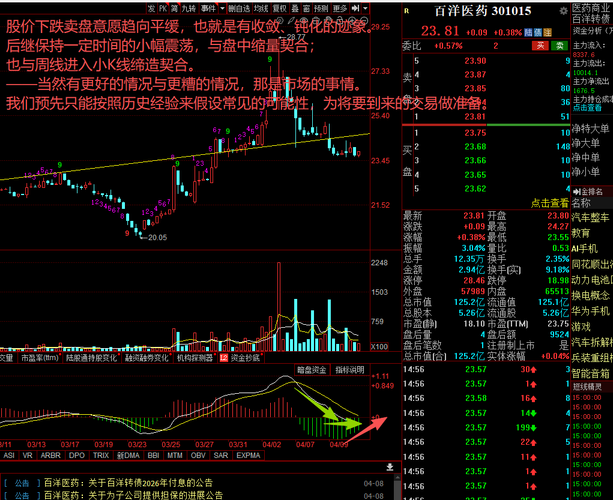
Task: Switch indicator to 新DMA
Action: pos(128,455)
